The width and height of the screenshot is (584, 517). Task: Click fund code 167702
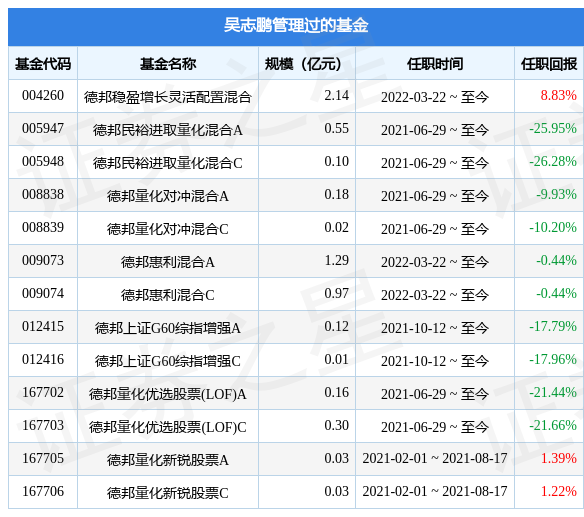click(43, 393)
